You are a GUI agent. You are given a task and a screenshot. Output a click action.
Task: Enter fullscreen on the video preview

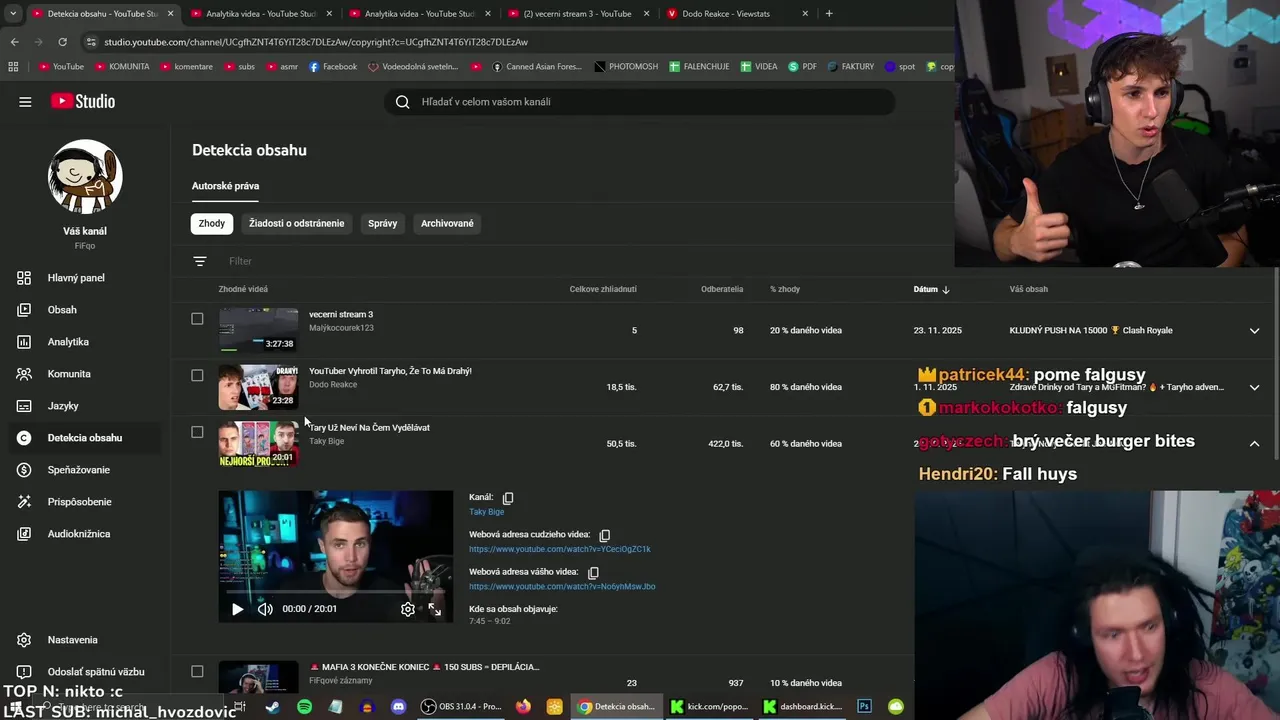click(x=435, y=609)
